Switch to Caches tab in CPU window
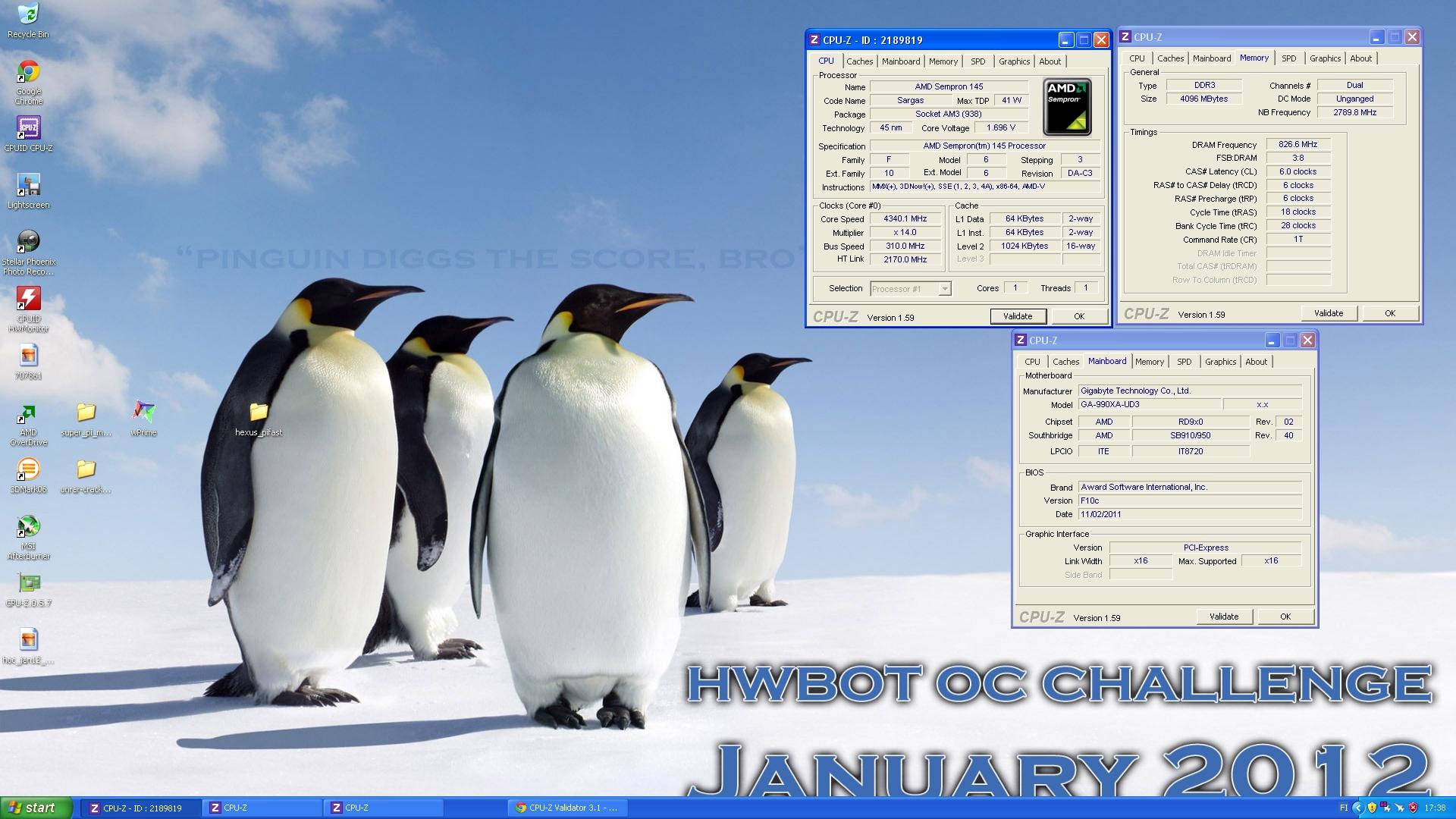Image resolution: width=1456 pixels, height=819 pixels. tap(859, 61)
